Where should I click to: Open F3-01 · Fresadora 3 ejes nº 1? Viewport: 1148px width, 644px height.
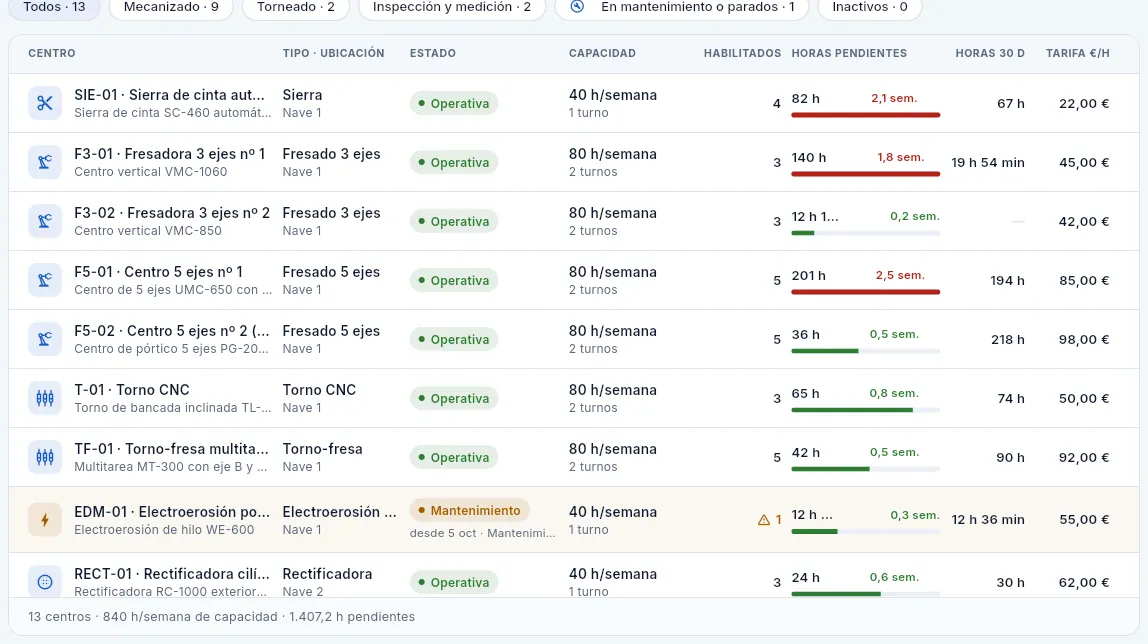click(x=170, y=154)
